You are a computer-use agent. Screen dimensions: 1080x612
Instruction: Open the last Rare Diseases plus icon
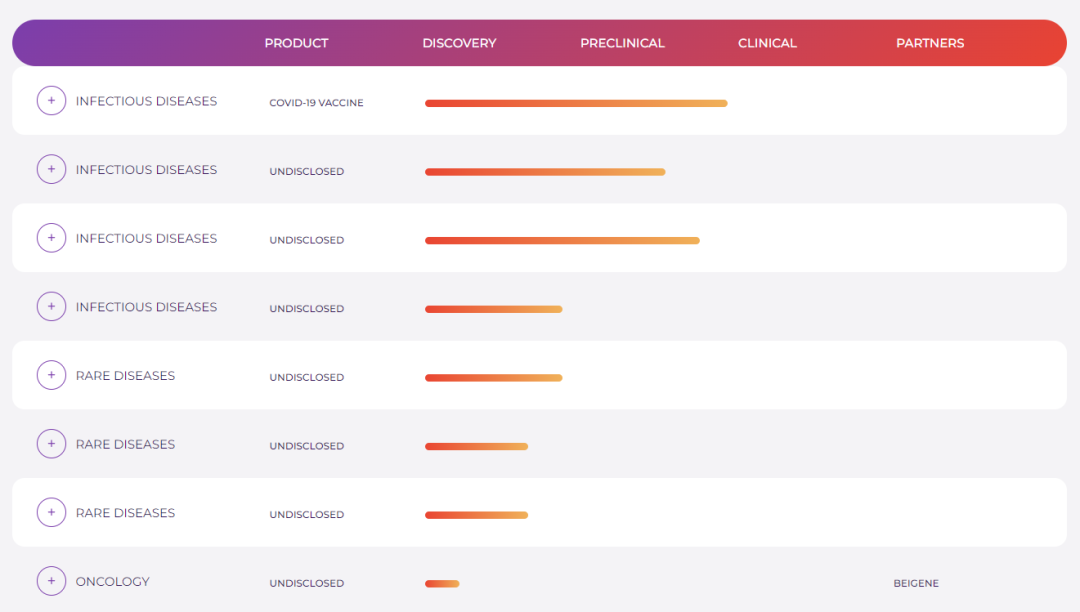[51, 512]
